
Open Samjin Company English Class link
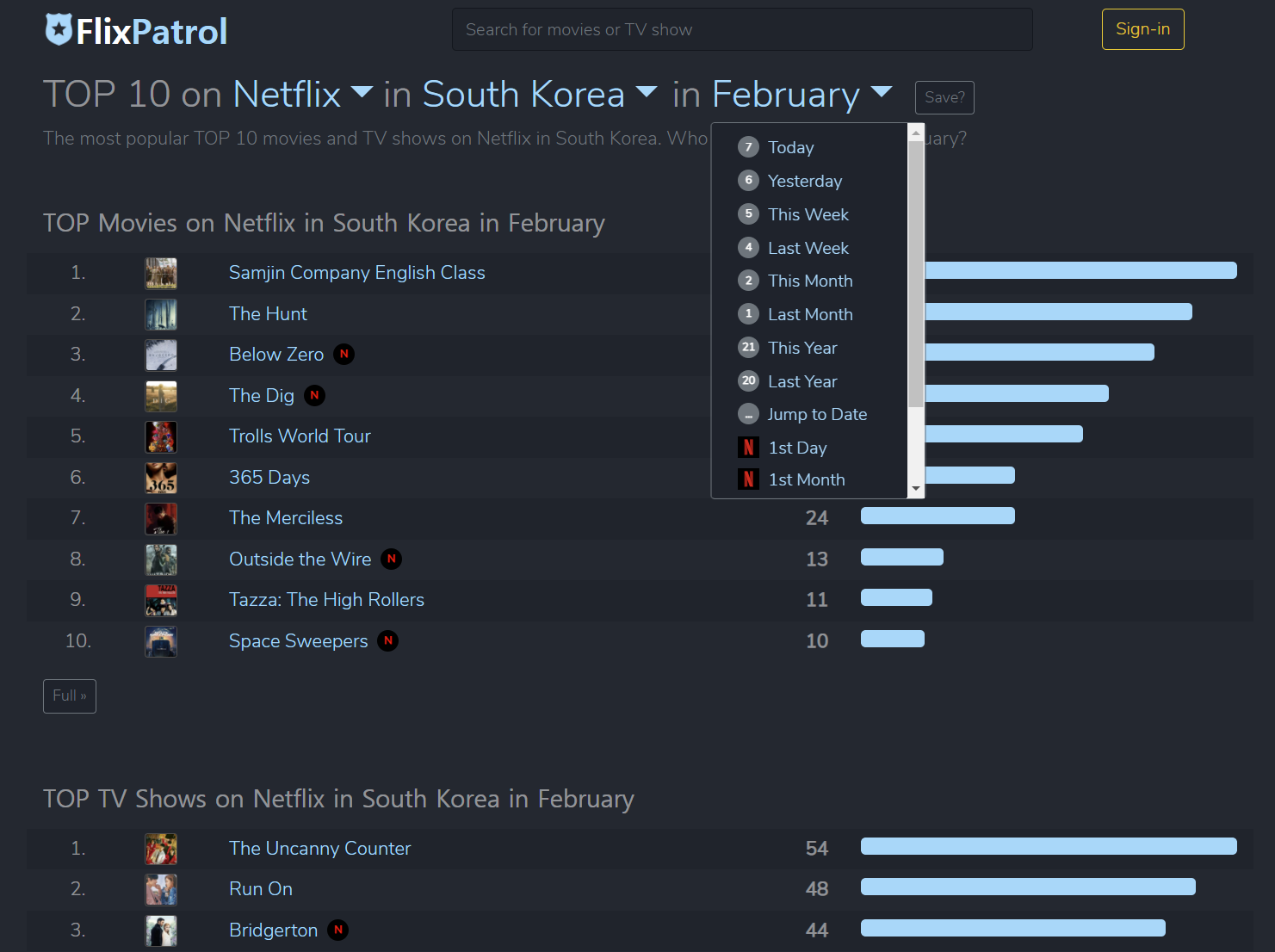click(x=357, y=272)
